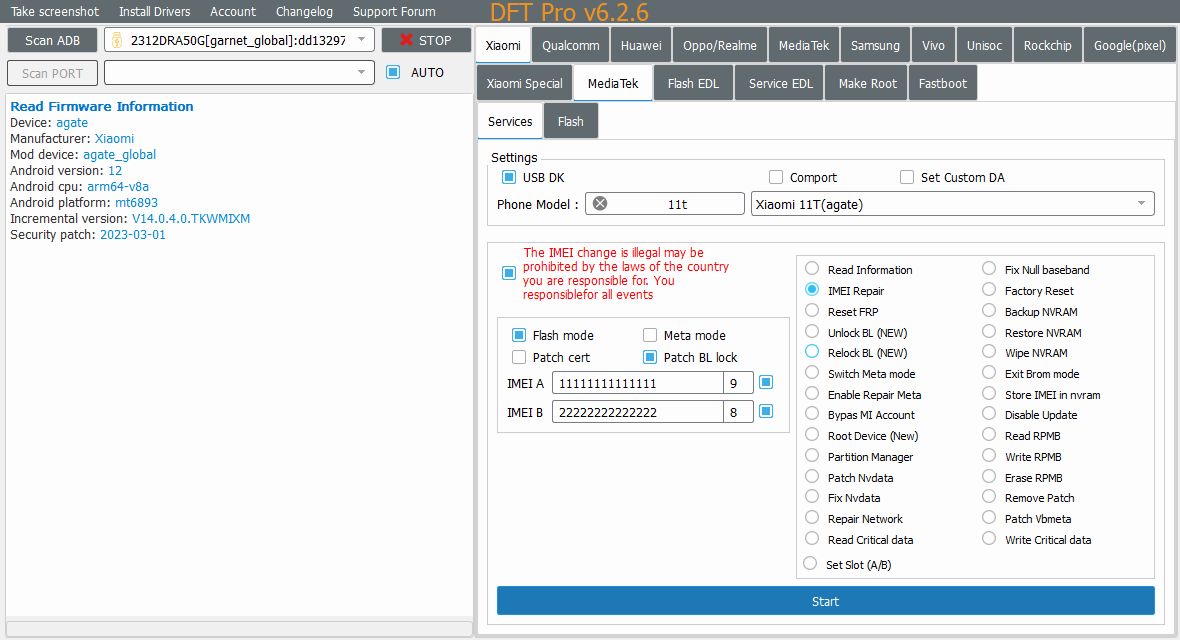The width and height of the screenshot is (1180, 640).
Task: Open the Huawei tab
Action: [x=641, y=45]
